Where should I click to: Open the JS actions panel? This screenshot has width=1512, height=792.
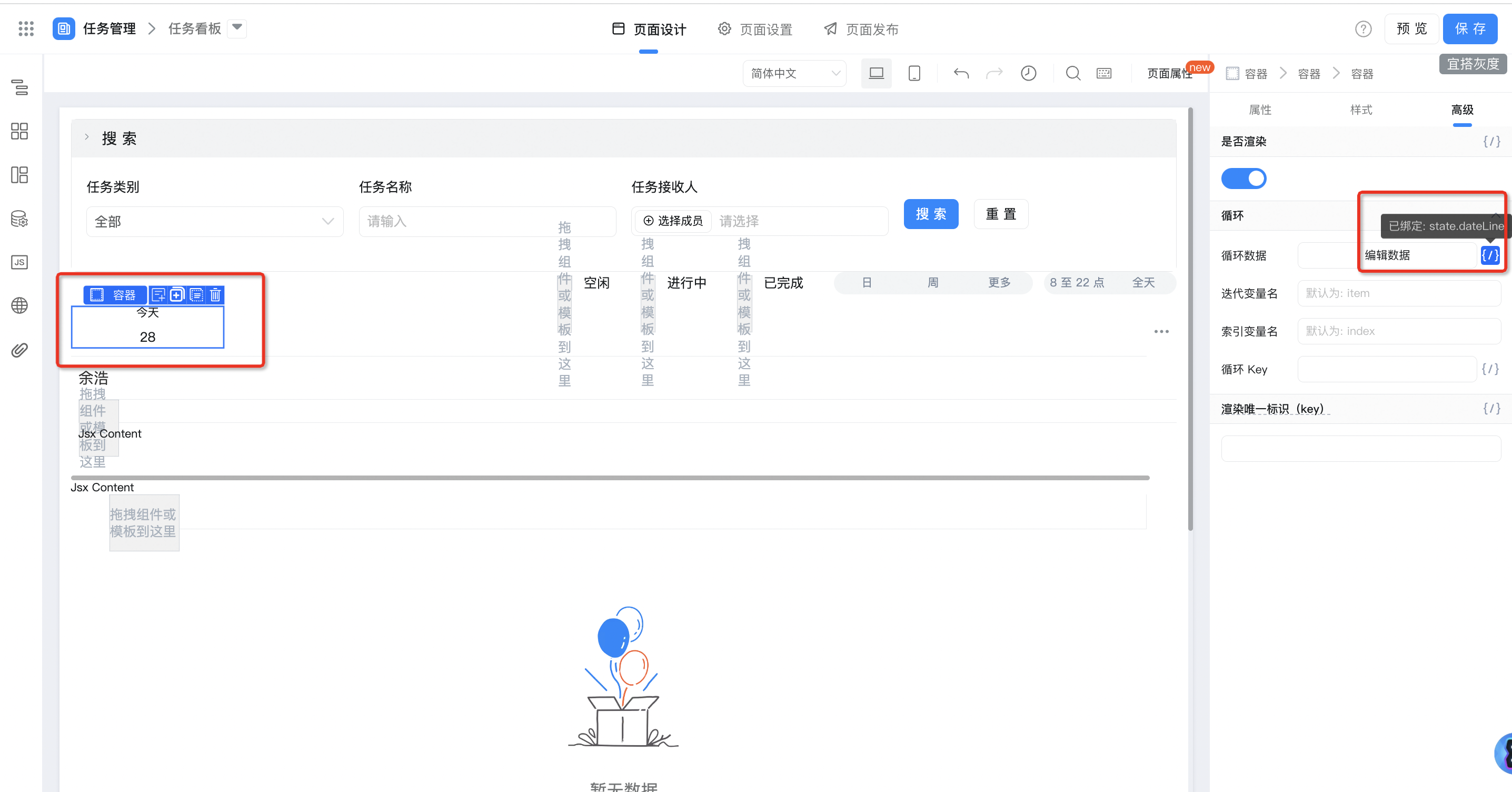[19, 262]
